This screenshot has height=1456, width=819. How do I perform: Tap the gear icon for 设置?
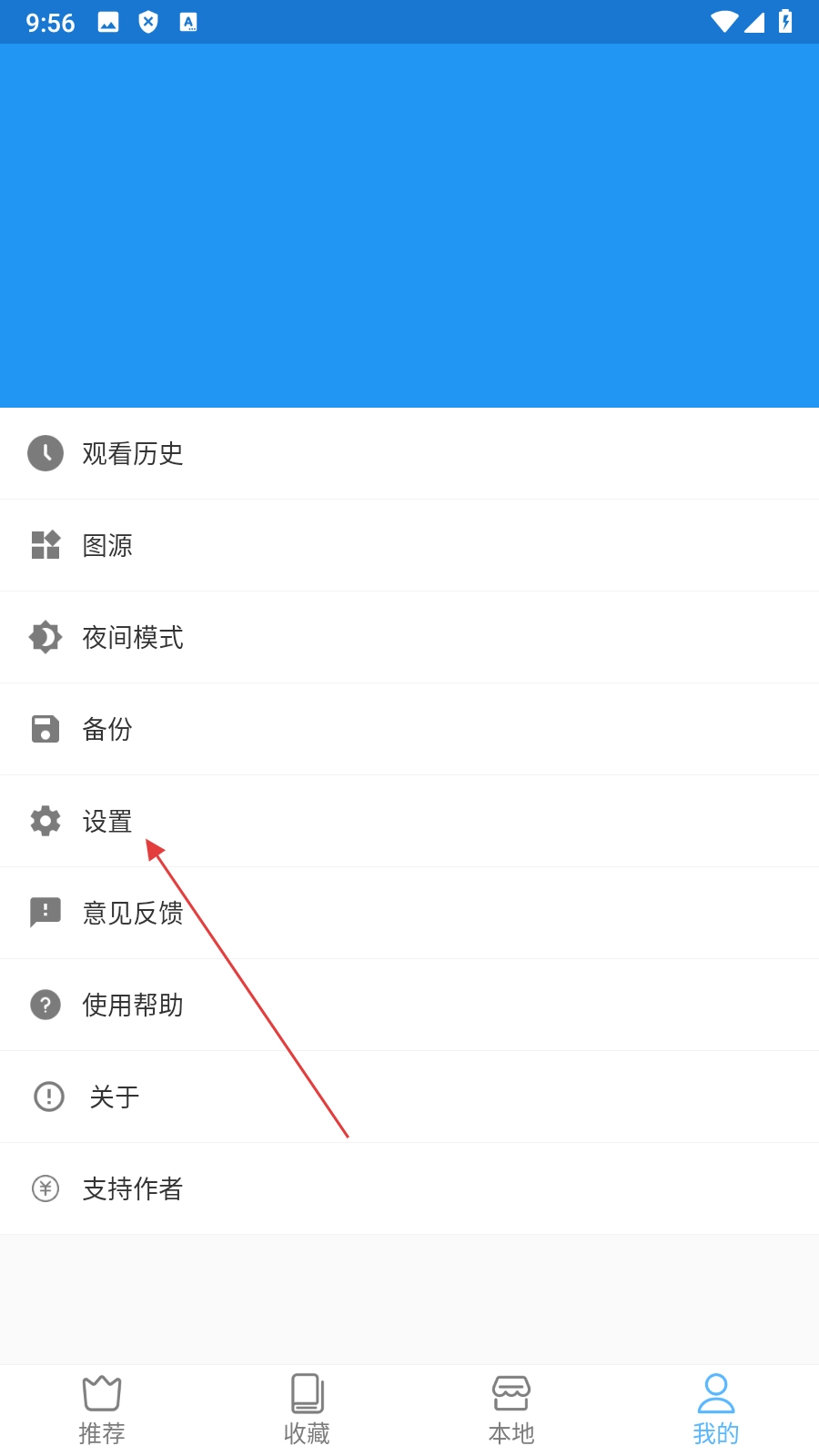(x=45, y=821)
